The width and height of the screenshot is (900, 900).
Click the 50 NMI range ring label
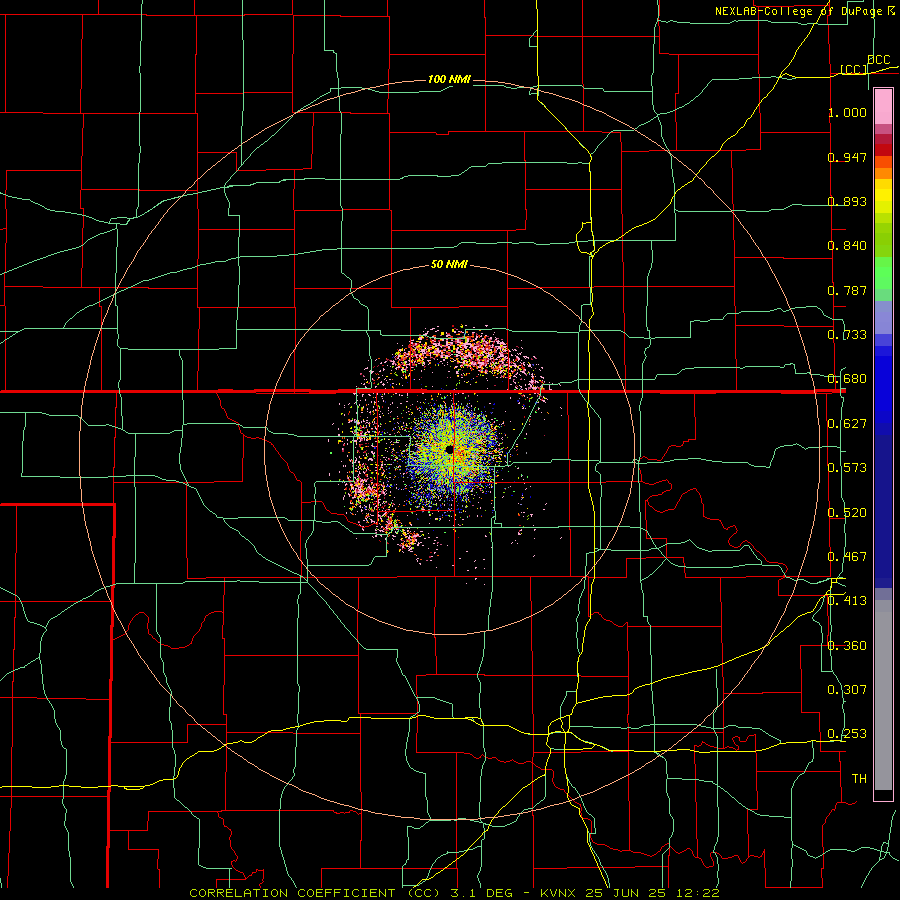click(449, 265)
